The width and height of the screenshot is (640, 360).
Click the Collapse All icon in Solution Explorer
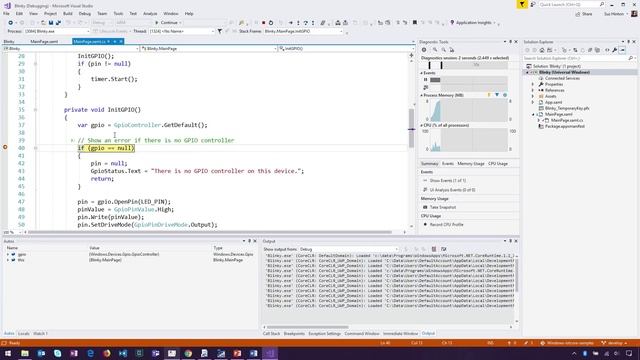pos(590,50)
